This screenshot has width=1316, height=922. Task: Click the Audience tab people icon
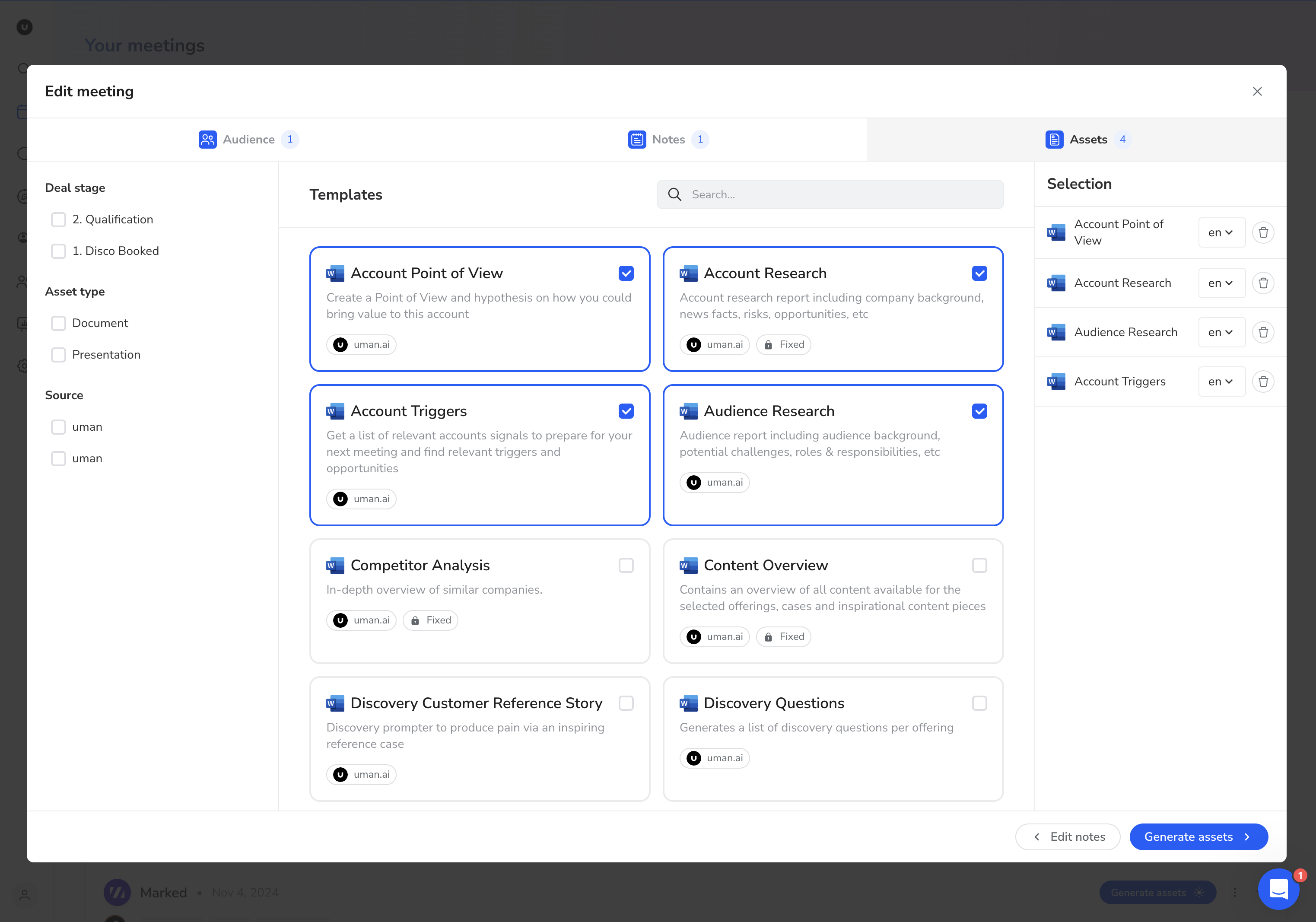pos(207,139)
